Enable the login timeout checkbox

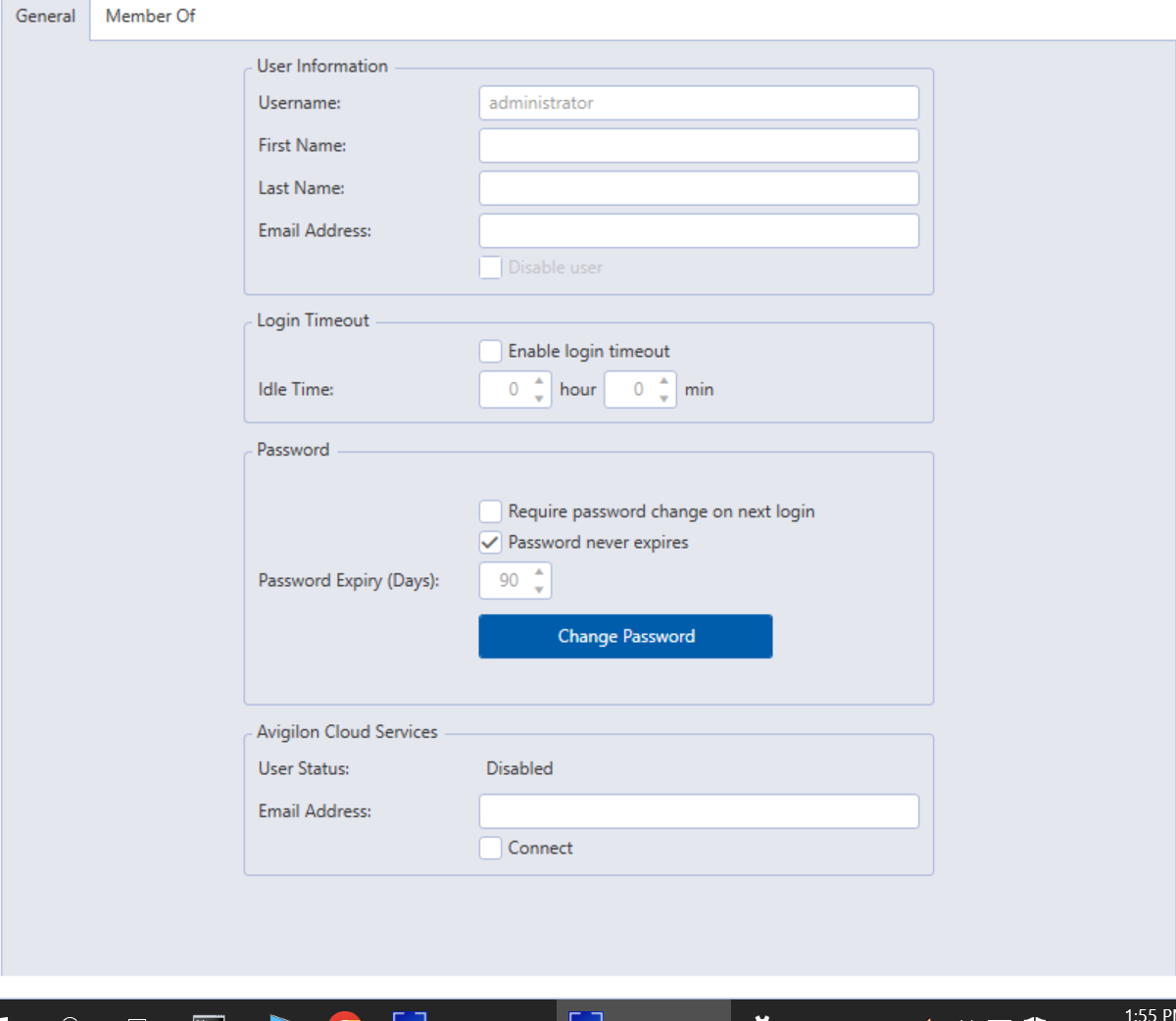coord(490,351)
